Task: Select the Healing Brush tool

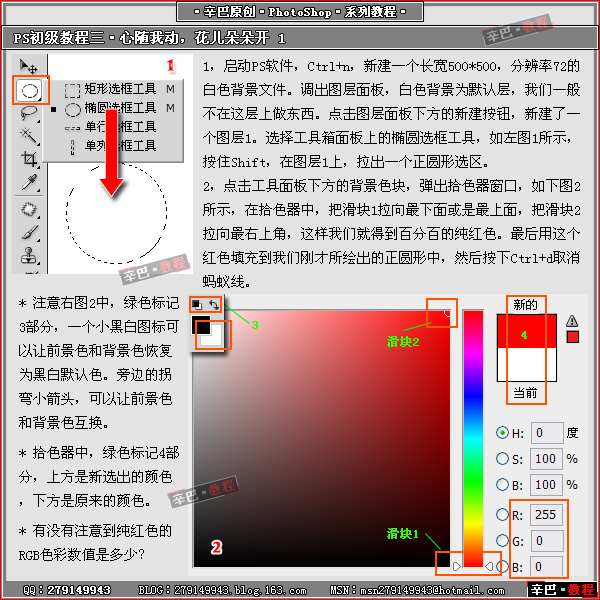Action: pyautogui.click(x=29, y=210)
